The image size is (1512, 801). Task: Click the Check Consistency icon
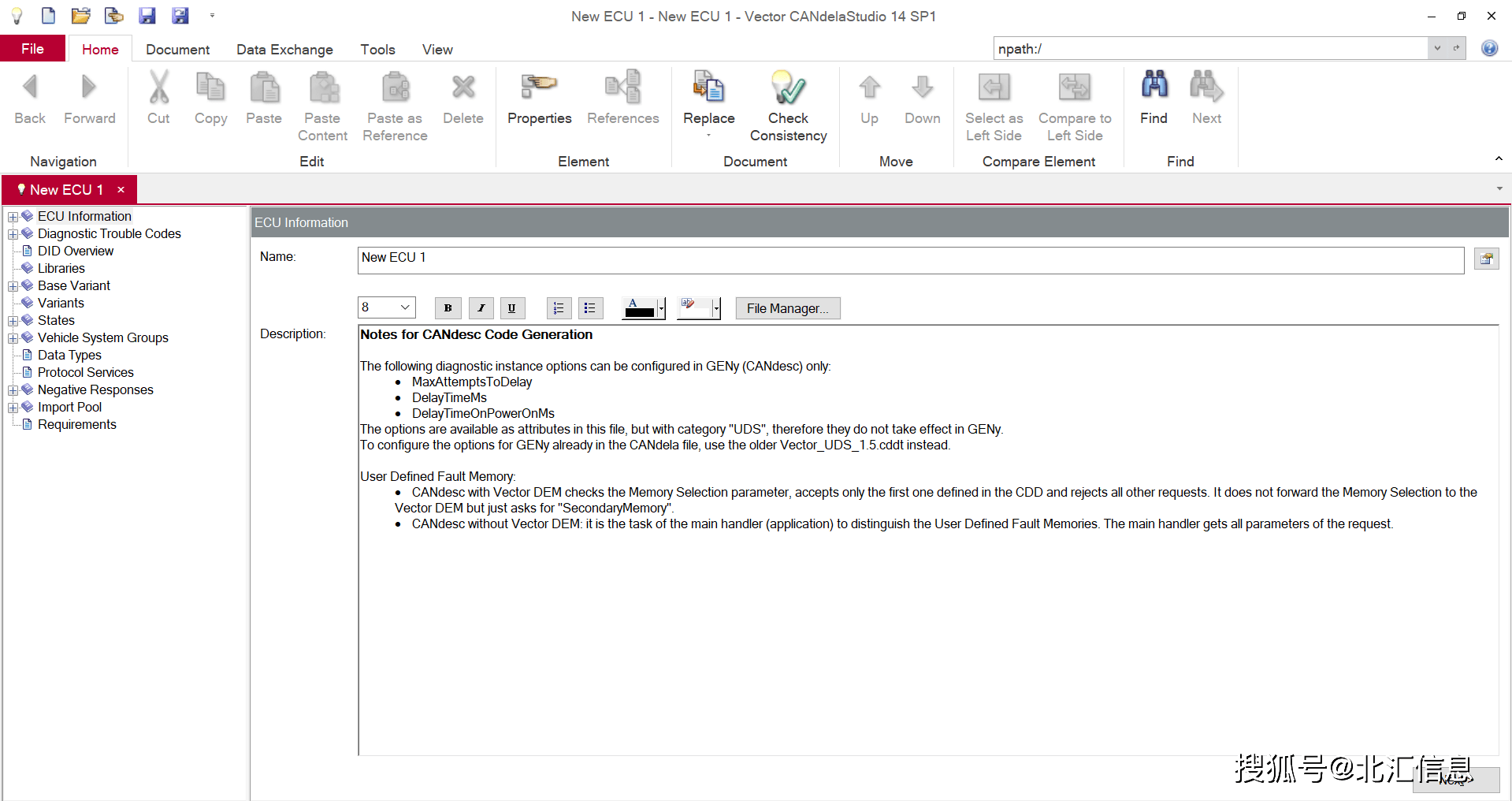(788, 89)
